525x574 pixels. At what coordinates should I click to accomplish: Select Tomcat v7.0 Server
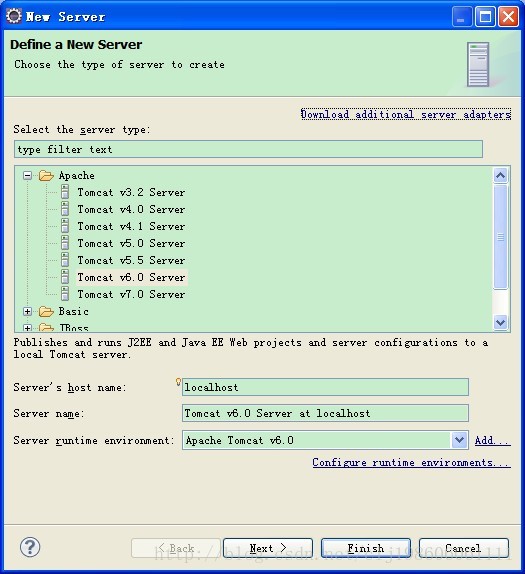coord(131,294)
